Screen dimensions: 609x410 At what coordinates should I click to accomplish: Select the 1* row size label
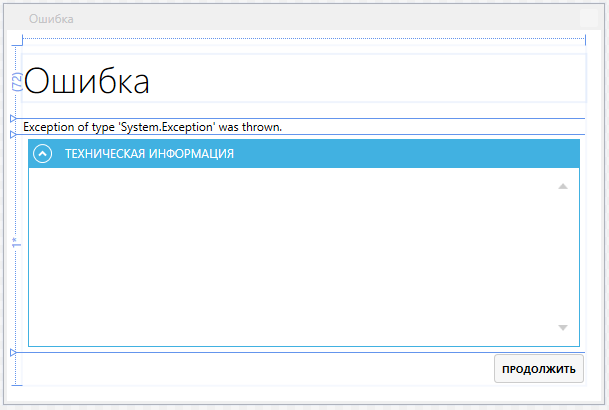[x=16, y=244]
